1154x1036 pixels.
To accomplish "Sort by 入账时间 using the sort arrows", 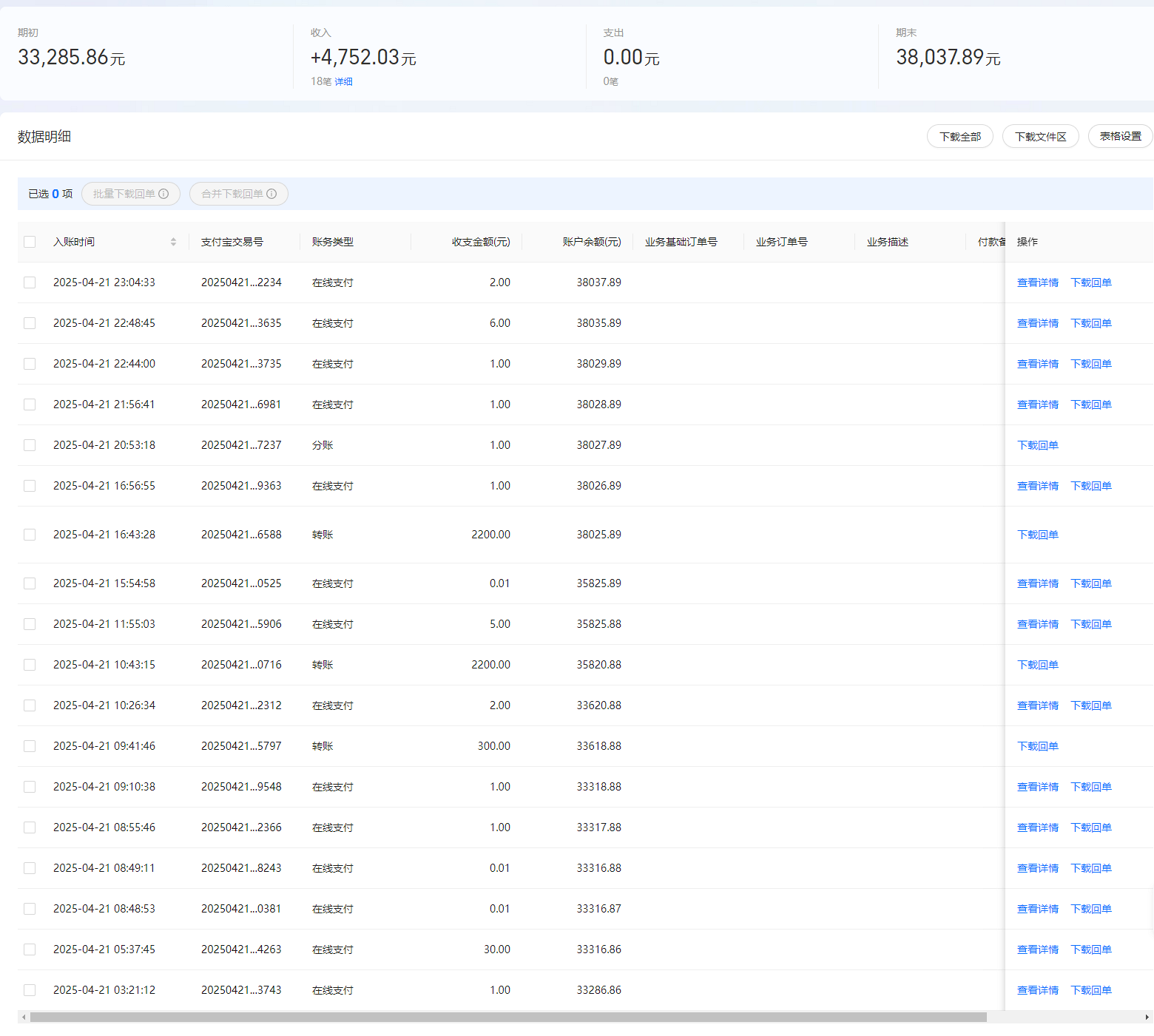I will [x=173, y=242].
